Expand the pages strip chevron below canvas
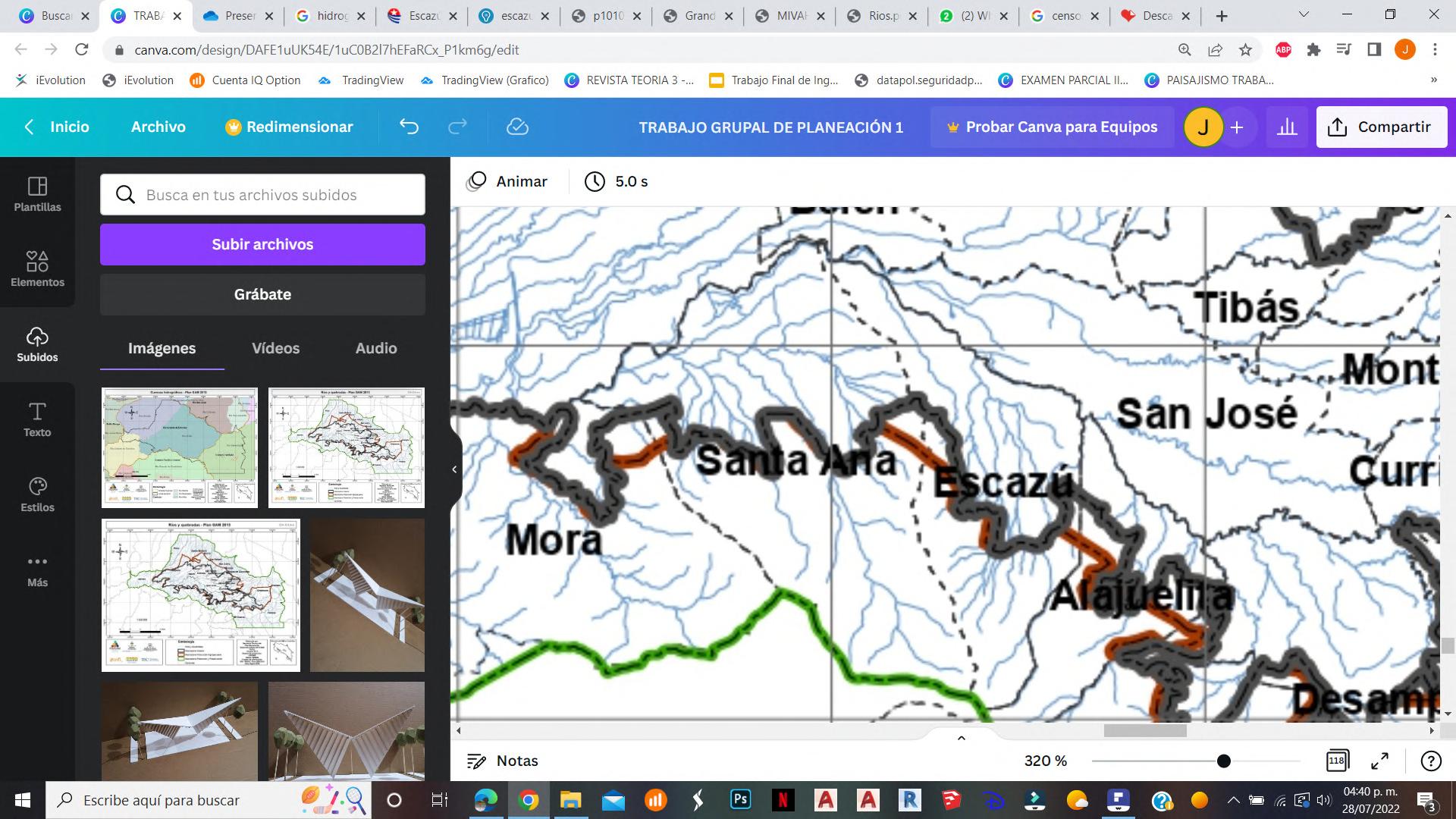The width and height of the screenshot is (1456, 819). click(961, 738)
